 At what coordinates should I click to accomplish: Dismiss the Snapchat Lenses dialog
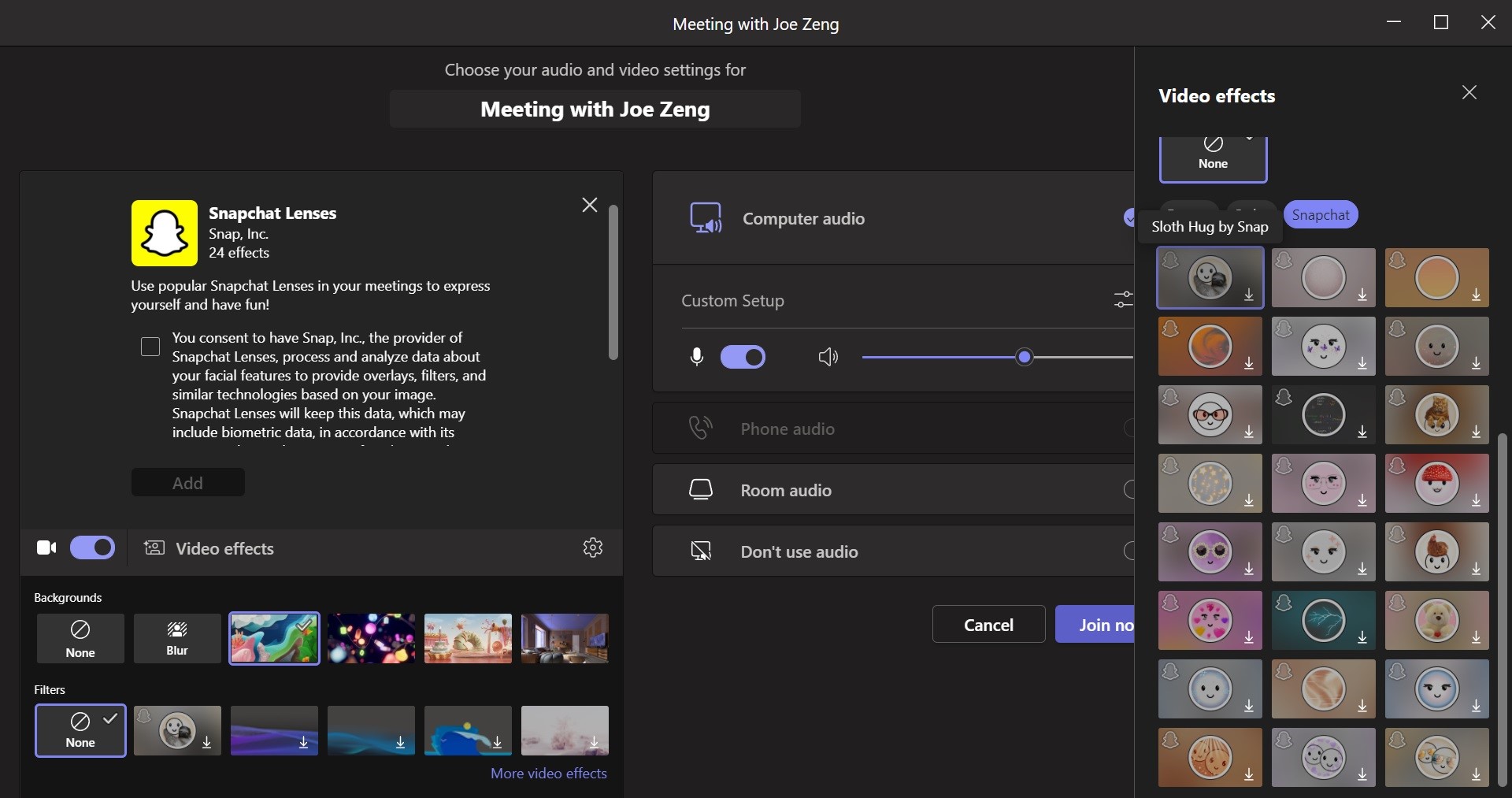[x=589, y=205]
